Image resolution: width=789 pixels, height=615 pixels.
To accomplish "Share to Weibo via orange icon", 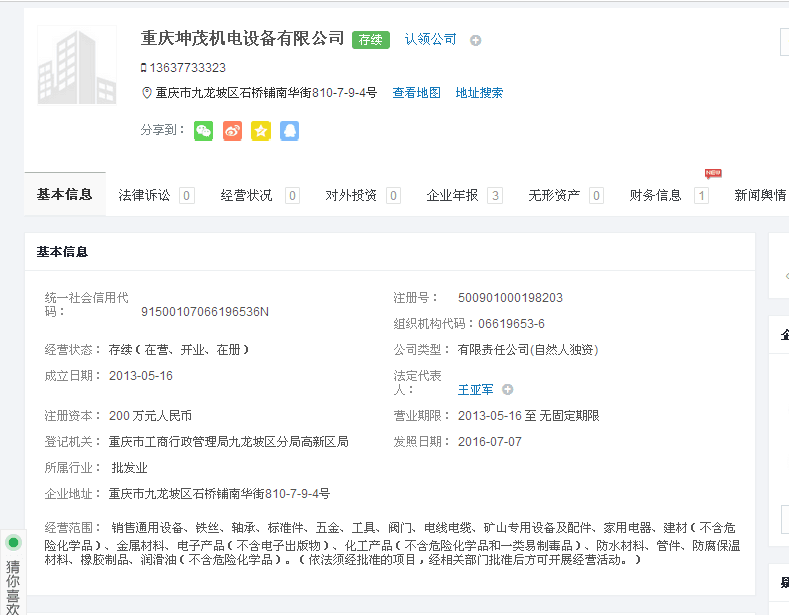I will (x=232, y=131).
